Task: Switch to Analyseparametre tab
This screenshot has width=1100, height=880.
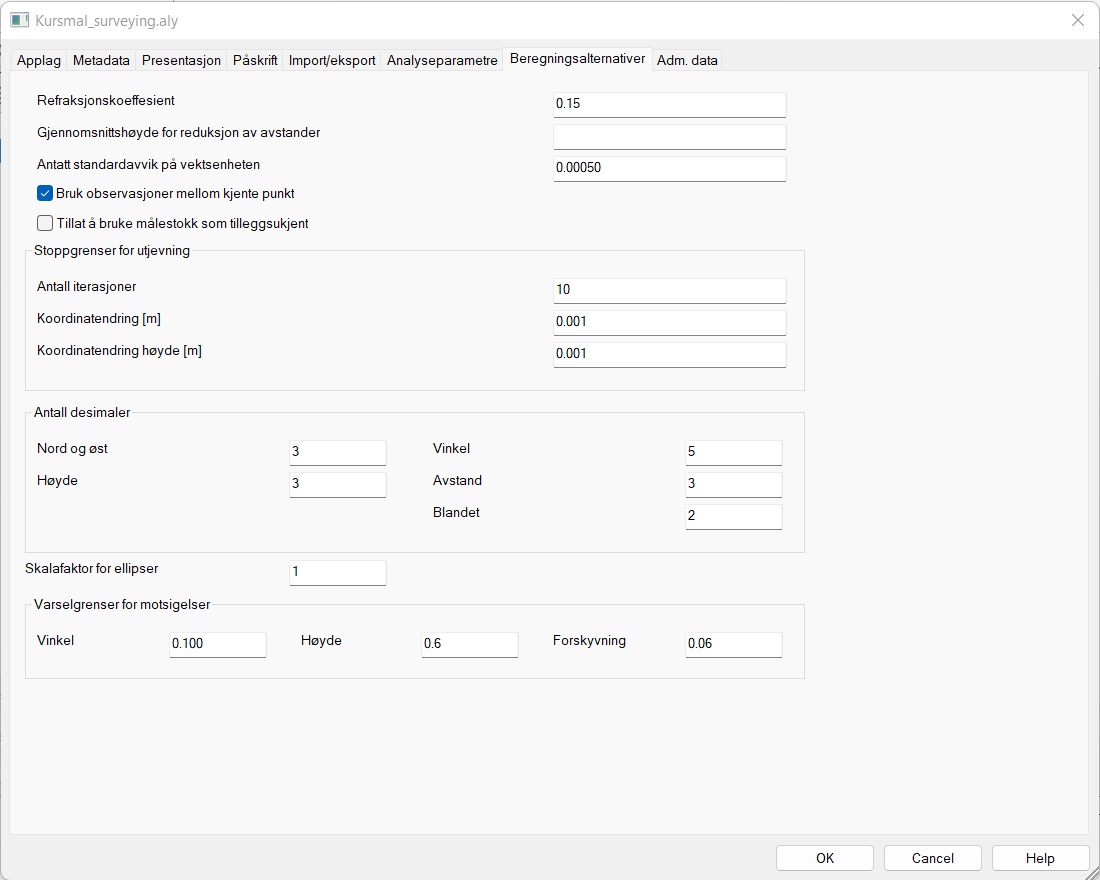Action: click(442, 60)
